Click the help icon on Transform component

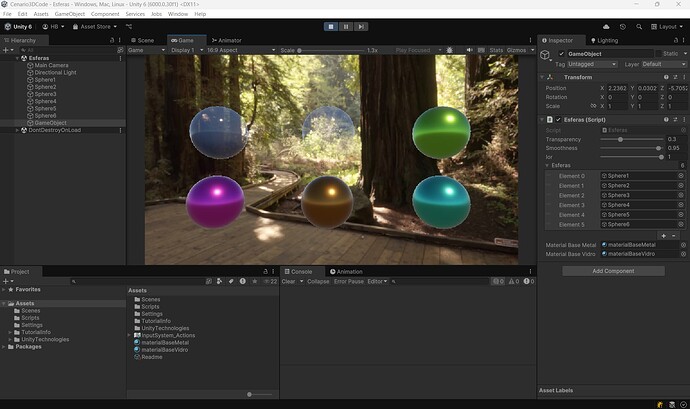(666, 77)
